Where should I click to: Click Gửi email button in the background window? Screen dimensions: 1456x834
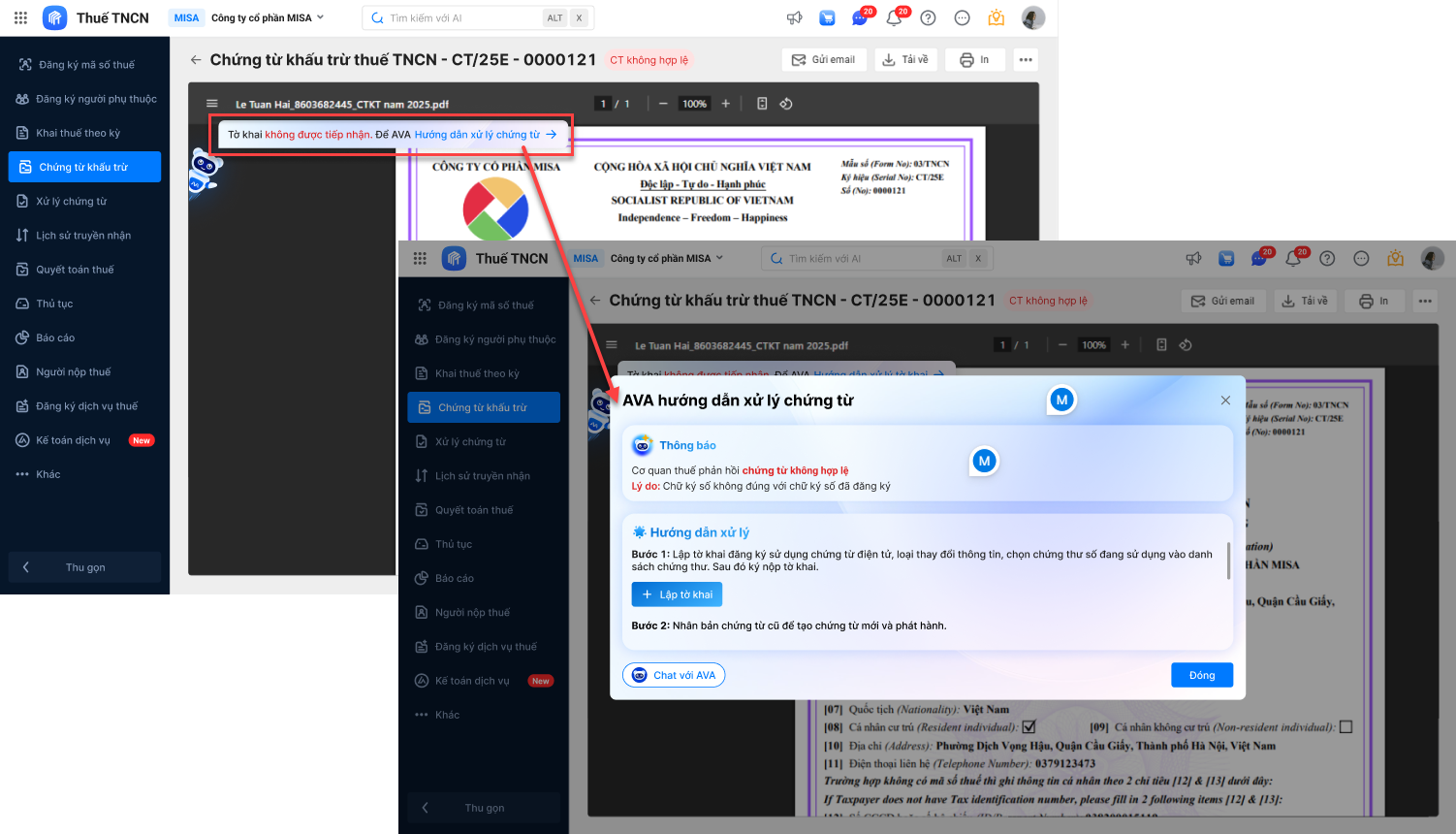coord(823,60)
